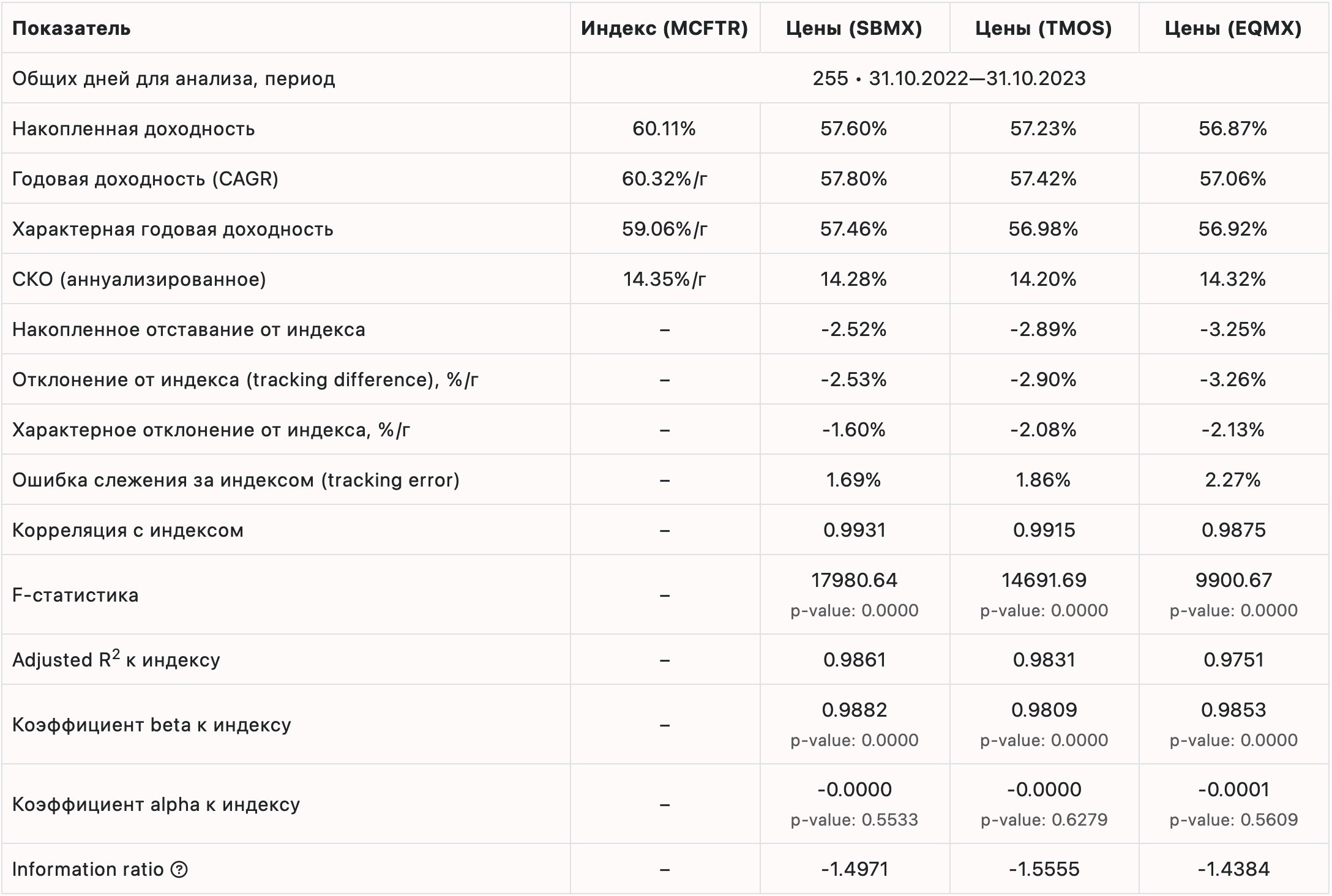Click the "Индекс (MCFTR)" column header
1332x896 pixels.
coord(664,28)
